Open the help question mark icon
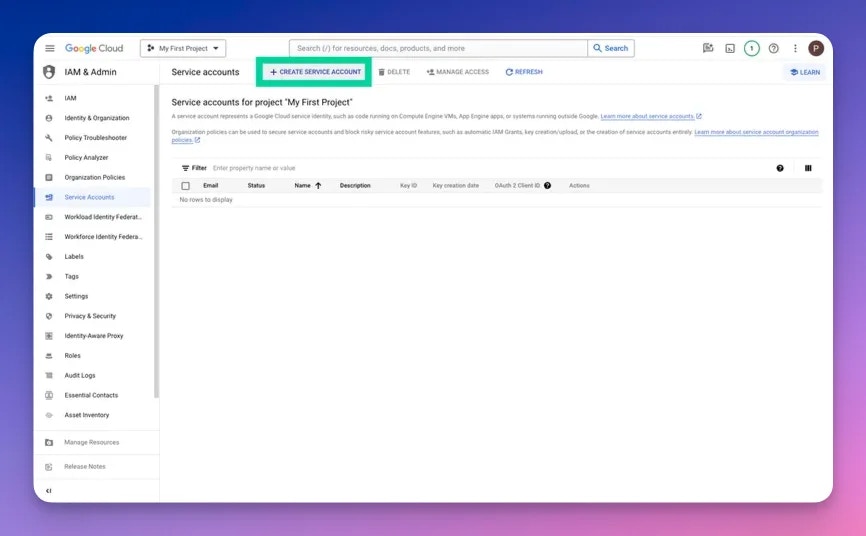Image resolution: width=866 pixels, height=536 pixels. pyautogui.click(x=774, y=49)
